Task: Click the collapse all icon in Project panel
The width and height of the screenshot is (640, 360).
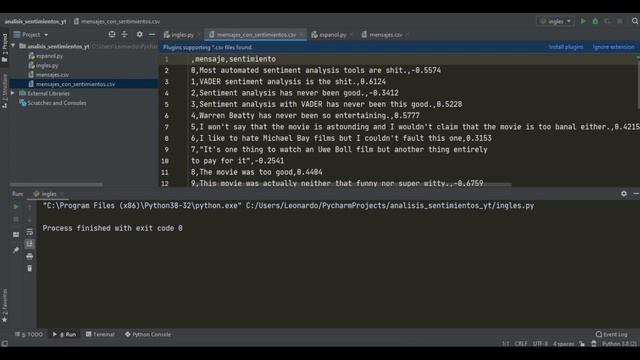Action: pyautogui.click(x=124, y=35)
